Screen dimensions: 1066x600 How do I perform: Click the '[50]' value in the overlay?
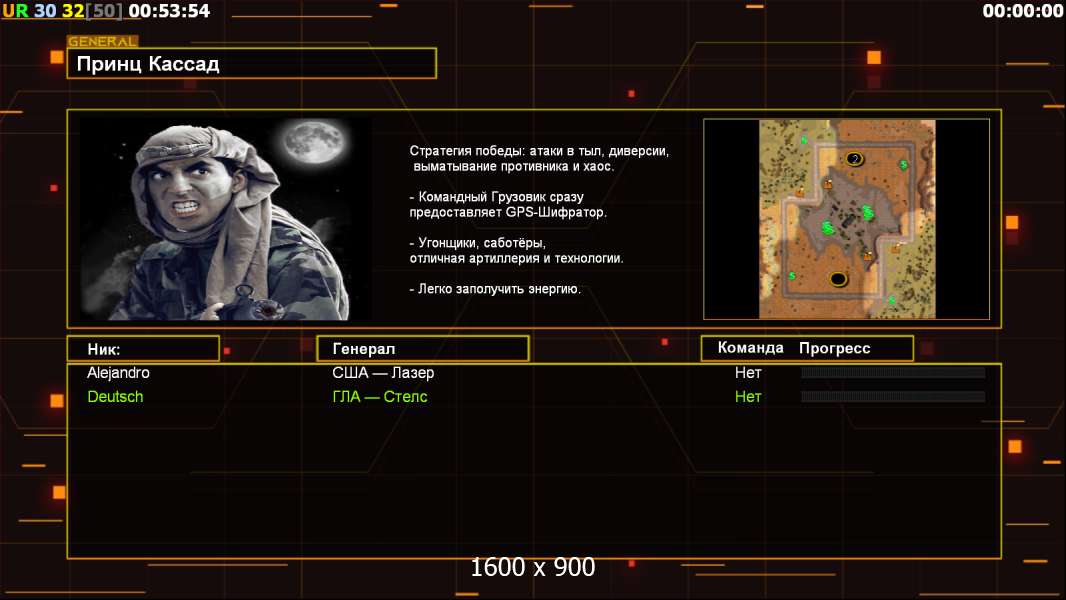click(104, 11)
